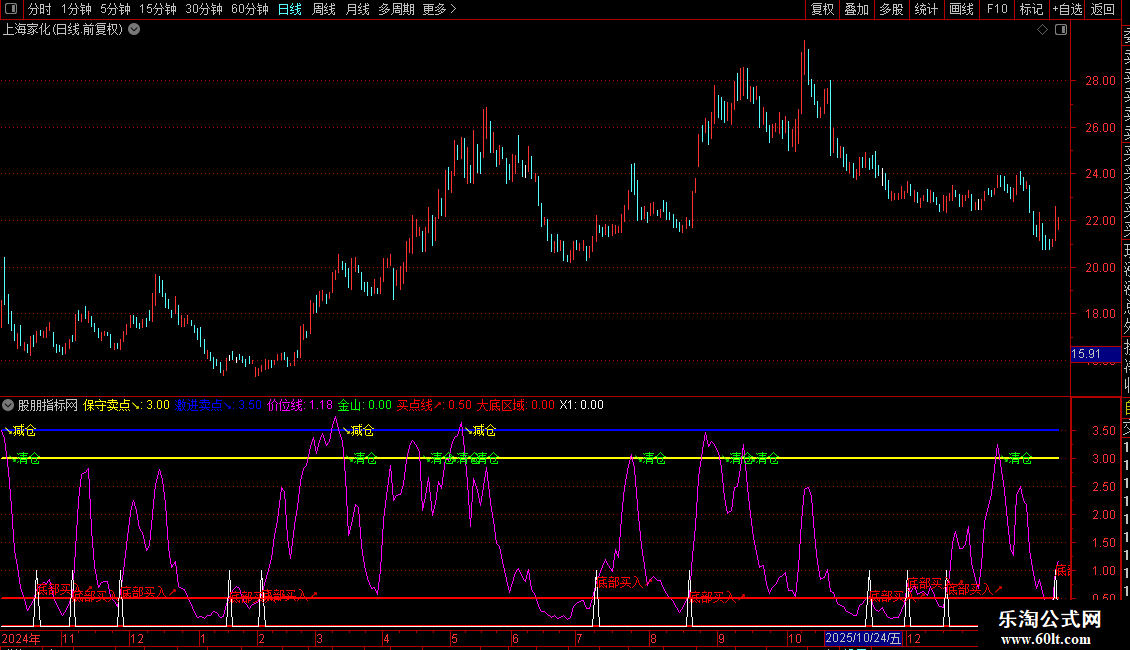Image resolution: width=1130 pixels, height=650 pixels.
Task: Open the 统计 statistics button
Action: (x=926, y=9)
